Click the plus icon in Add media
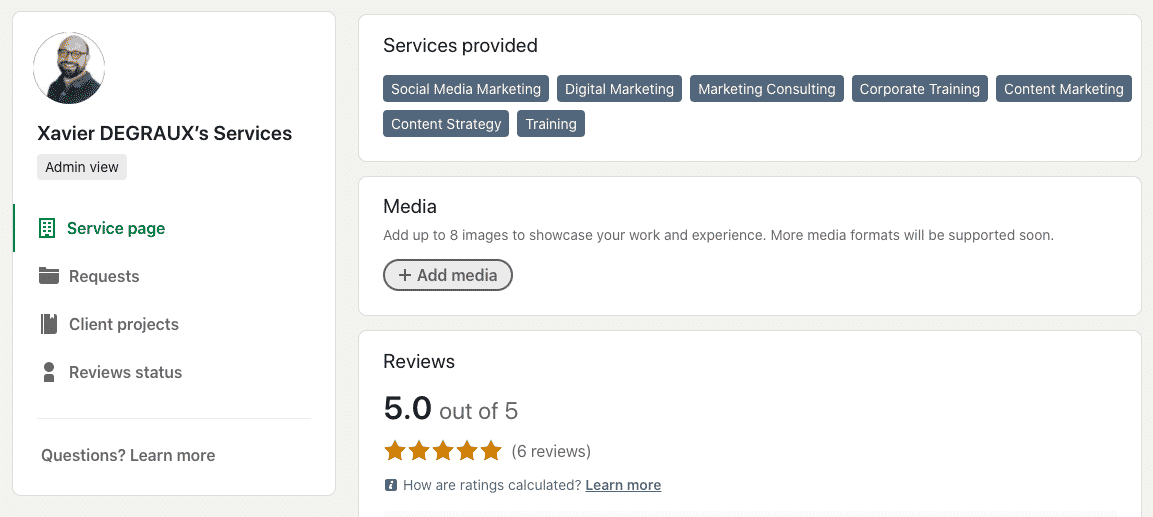Viewport: 1153px width, 517px height. pyautogui.click(x=405, y=275)
